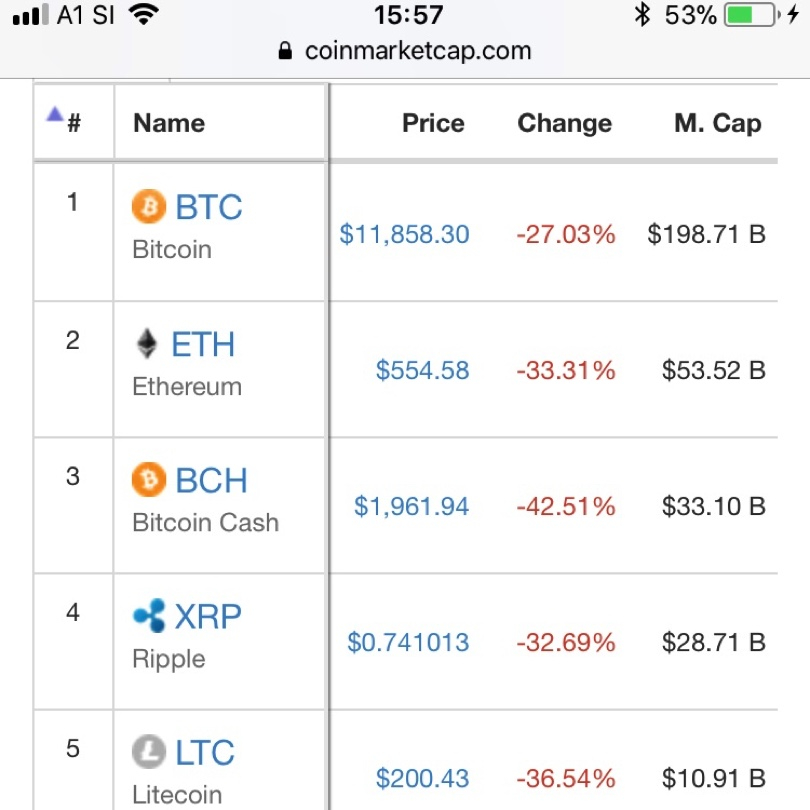Open the XRP coin link
The image size is (810, 810).
tap(208, 616)
